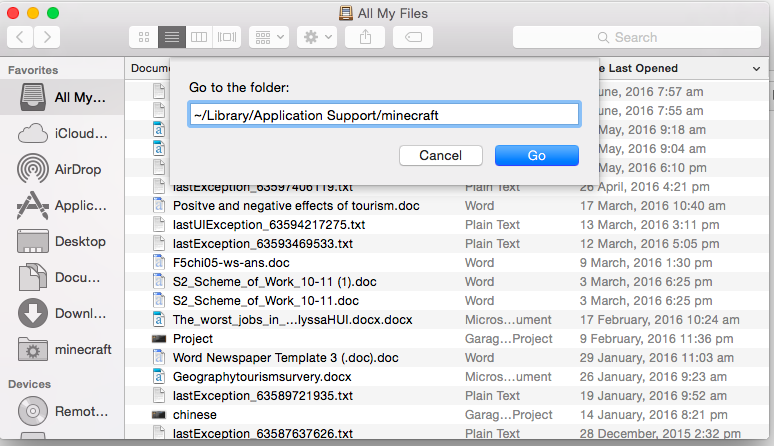The height and width of the screenshot is (446, 774).
Task: Toggle sort order on Date Last Opened
Action: tap(680, 68)
